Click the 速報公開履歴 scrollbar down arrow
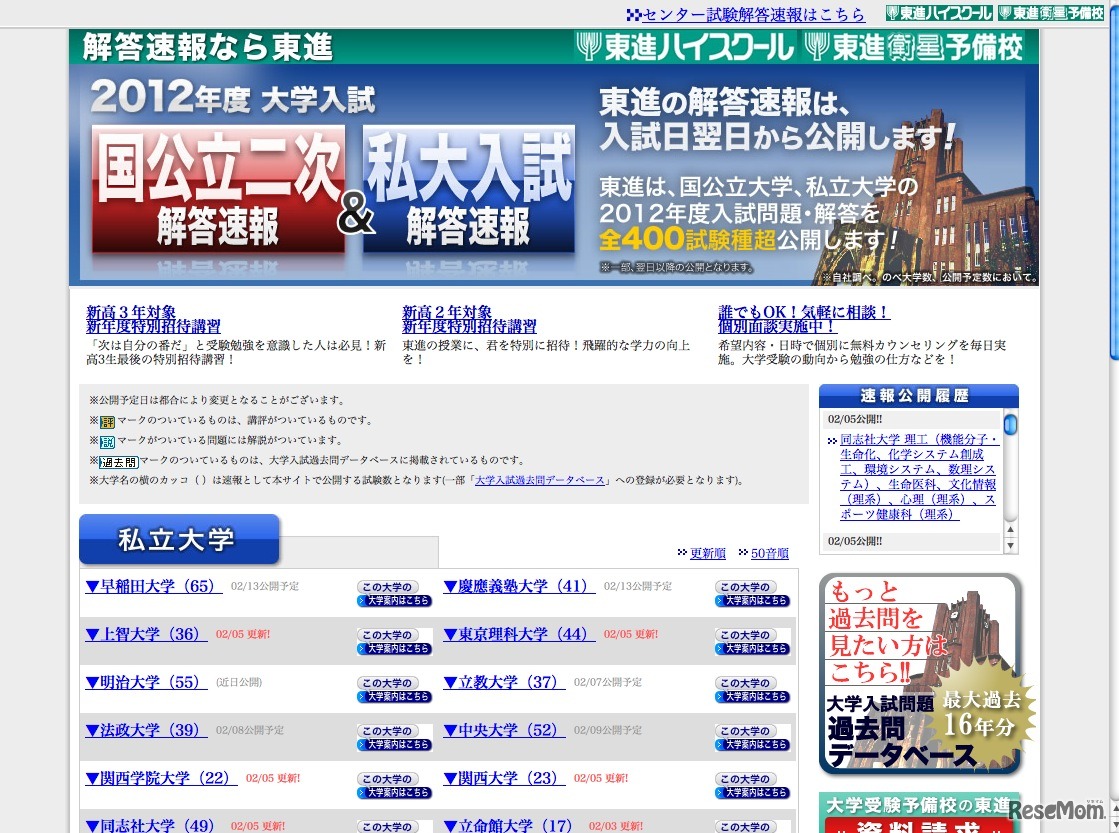The image size is (1119, 833). 1011,545
